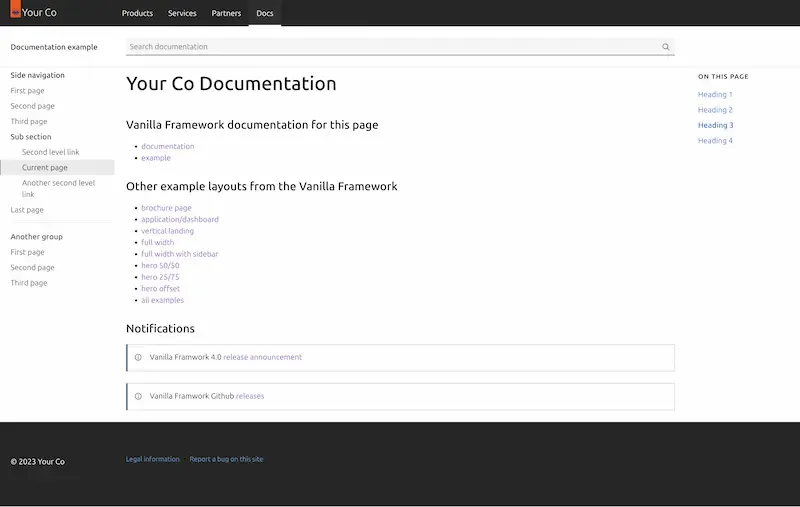800x507 pixels.
Task: Follow the release announcement link
Action: [x=262, y=357]
